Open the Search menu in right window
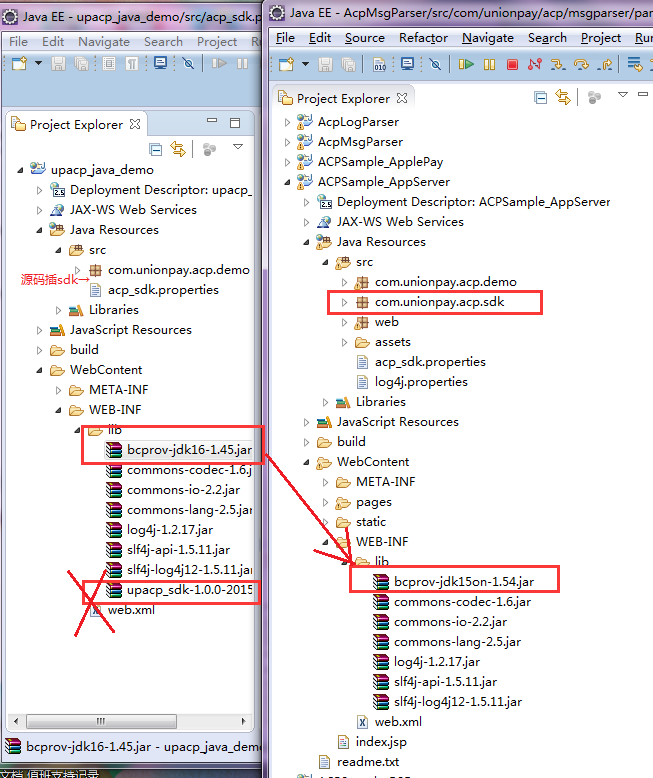Viewport: 653px width, 778px height. [x=547, y=38]
